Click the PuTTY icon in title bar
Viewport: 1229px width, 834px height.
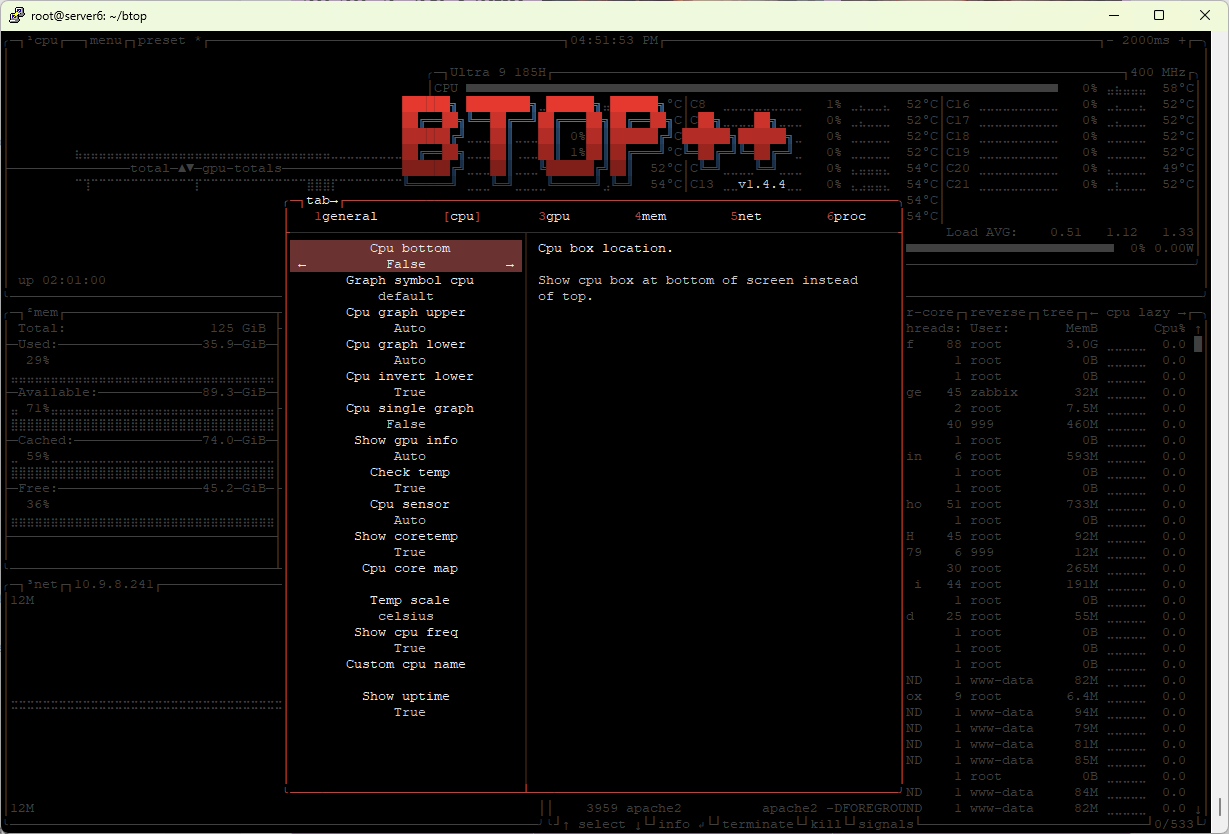(x=17, y=15)
